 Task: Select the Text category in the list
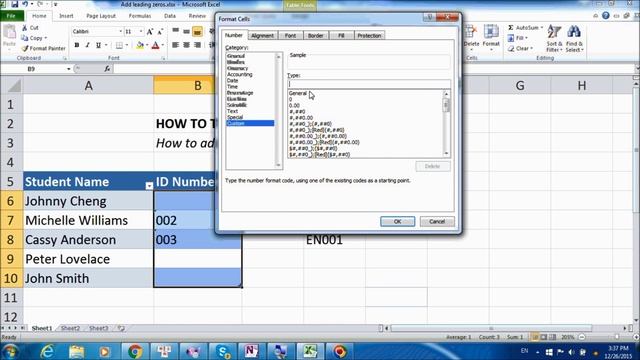232,111
